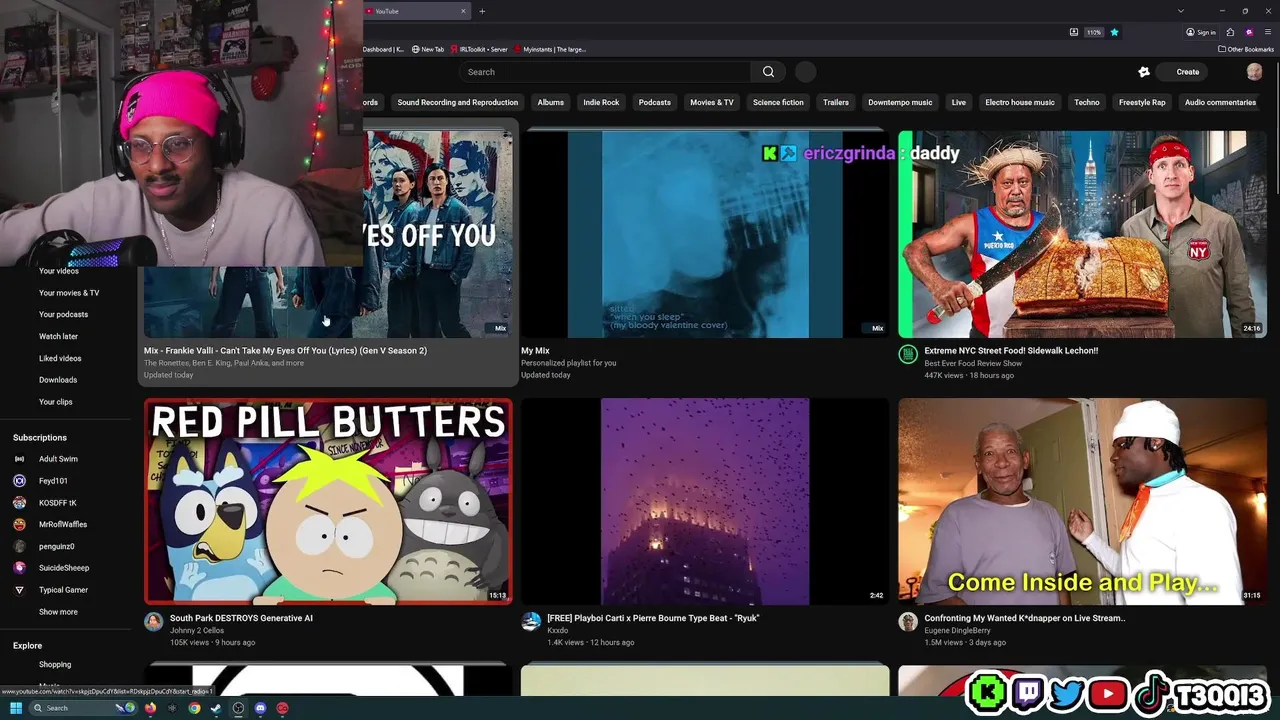Select the Audio commentaries filter chip

pyautogui.click(x=1220, y=102)
